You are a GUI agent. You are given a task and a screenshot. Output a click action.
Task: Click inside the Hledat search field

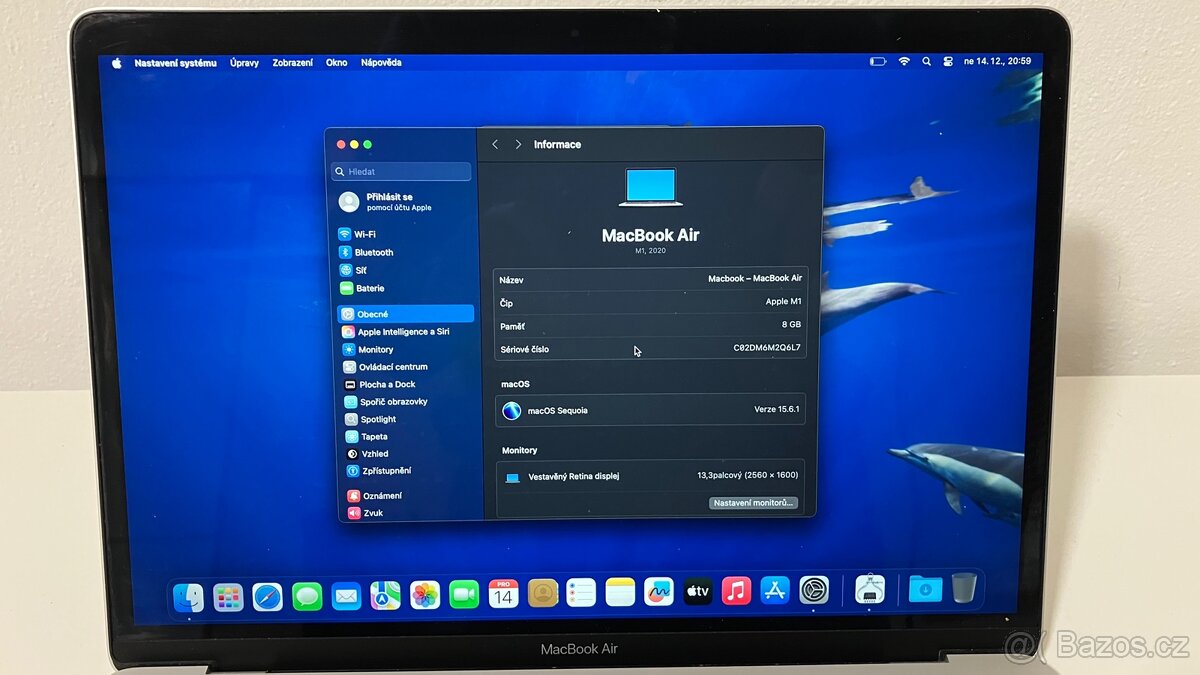[400, 171]
